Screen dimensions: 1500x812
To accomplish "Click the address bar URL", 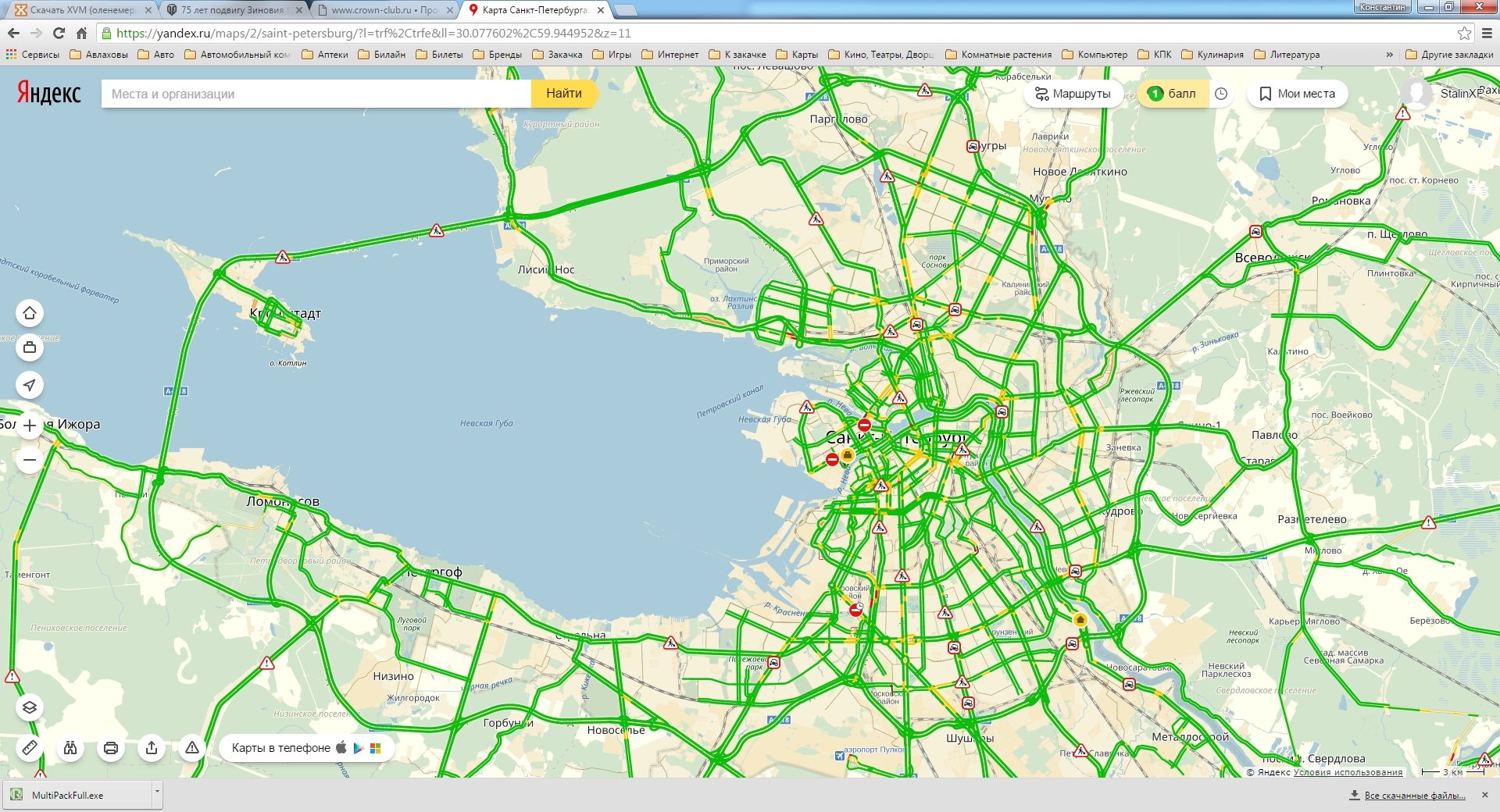I will point(373,33).
